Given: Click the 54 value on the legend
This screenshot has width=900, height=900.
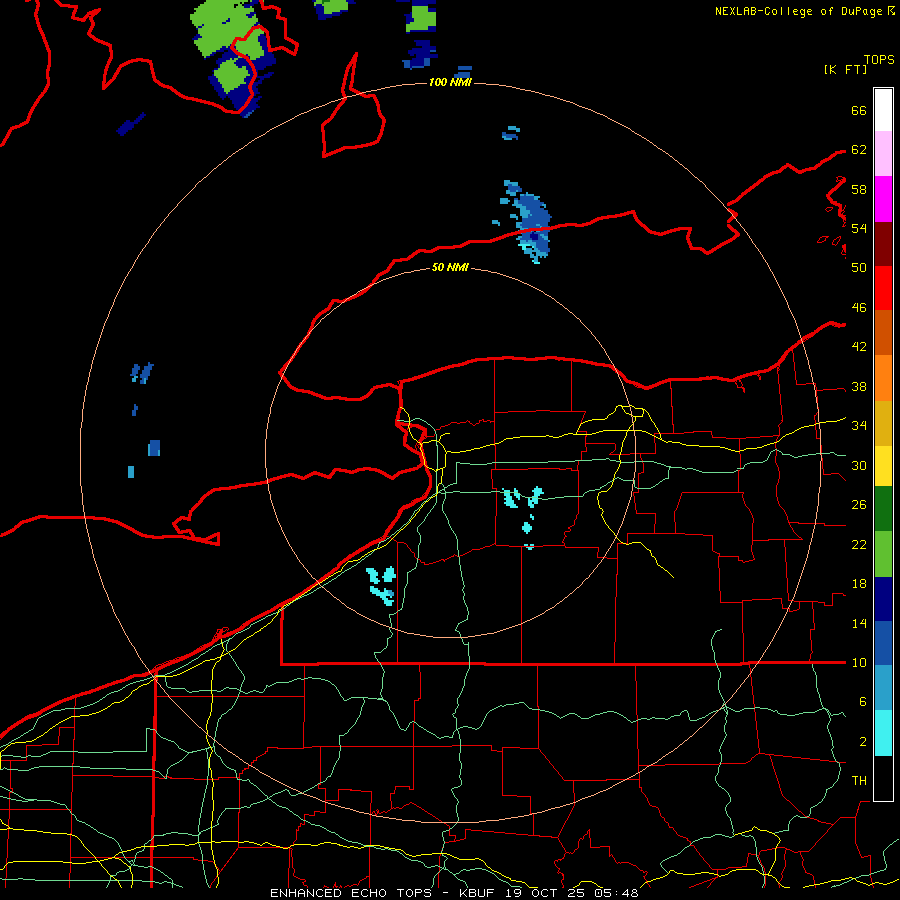Looking at the screenshot, I should click(859, 228).
